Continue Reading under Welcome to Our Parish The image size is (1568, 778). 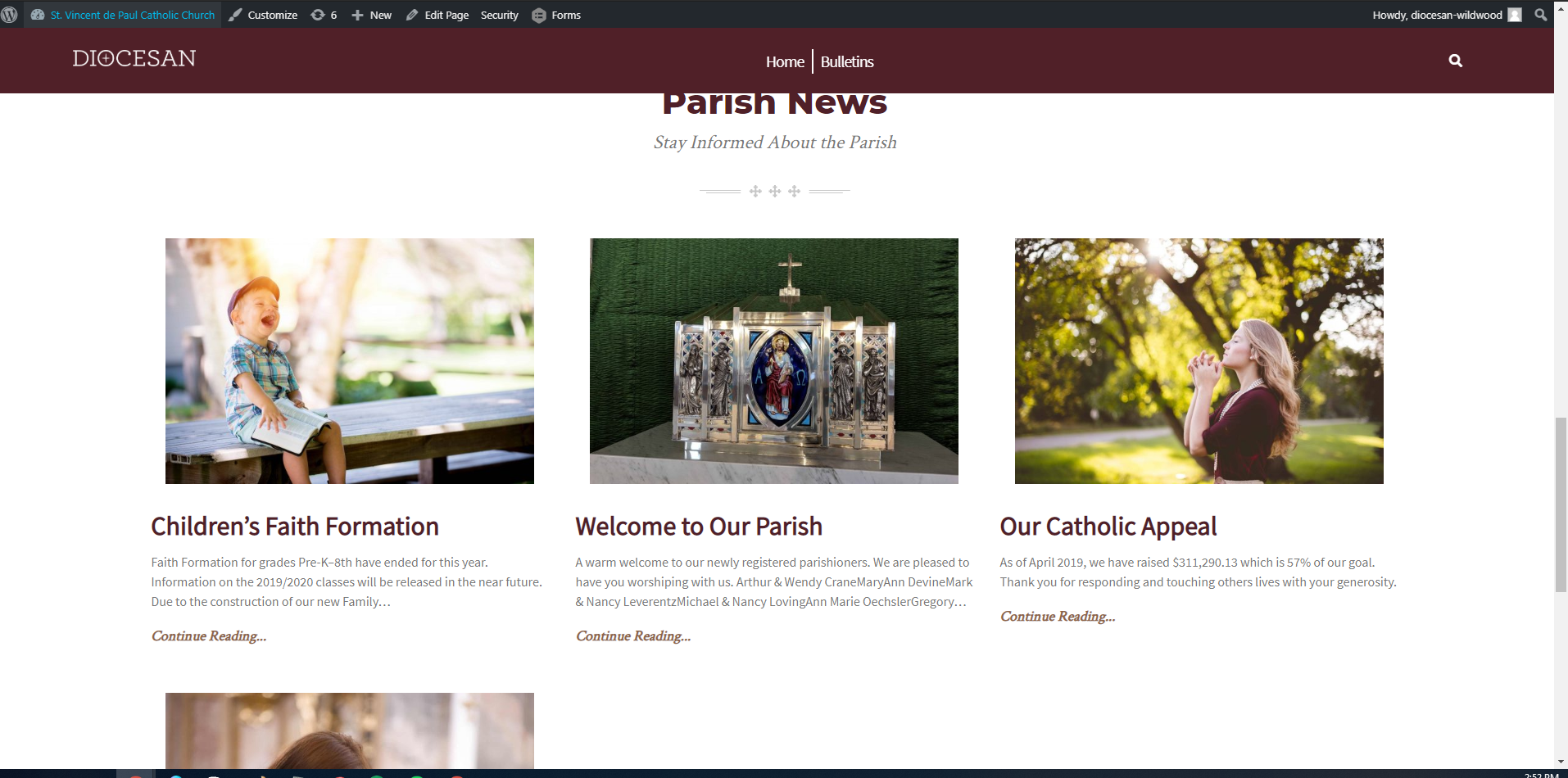pyautogui.click(x=633, y=636)
